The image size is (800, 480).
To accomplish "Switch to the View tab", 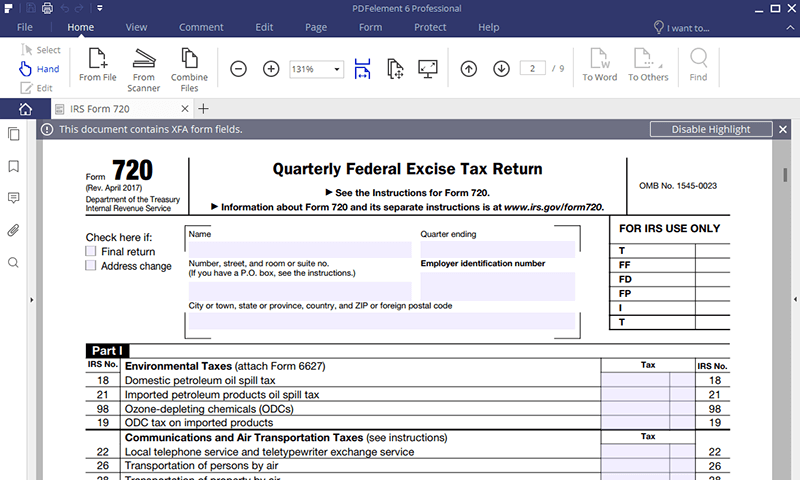I will tap(136, 28).
